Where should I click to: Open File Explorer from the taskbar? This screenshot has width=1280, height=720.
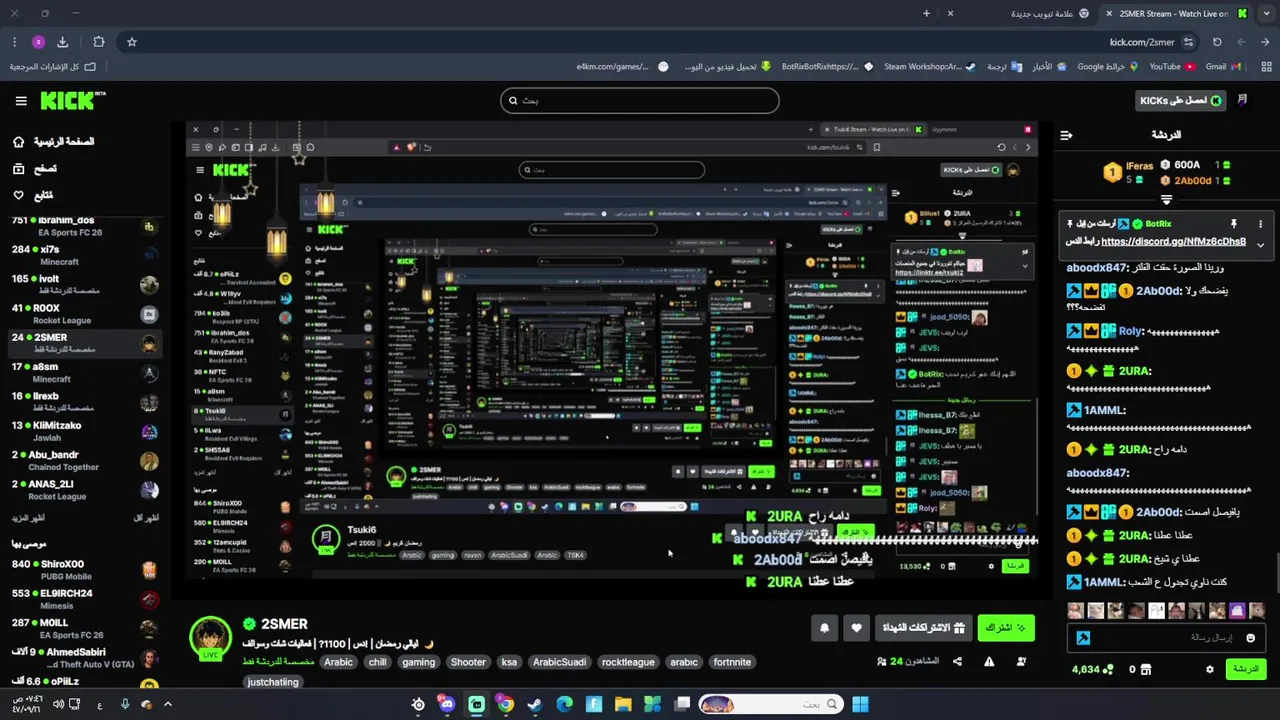pos(623,704)
